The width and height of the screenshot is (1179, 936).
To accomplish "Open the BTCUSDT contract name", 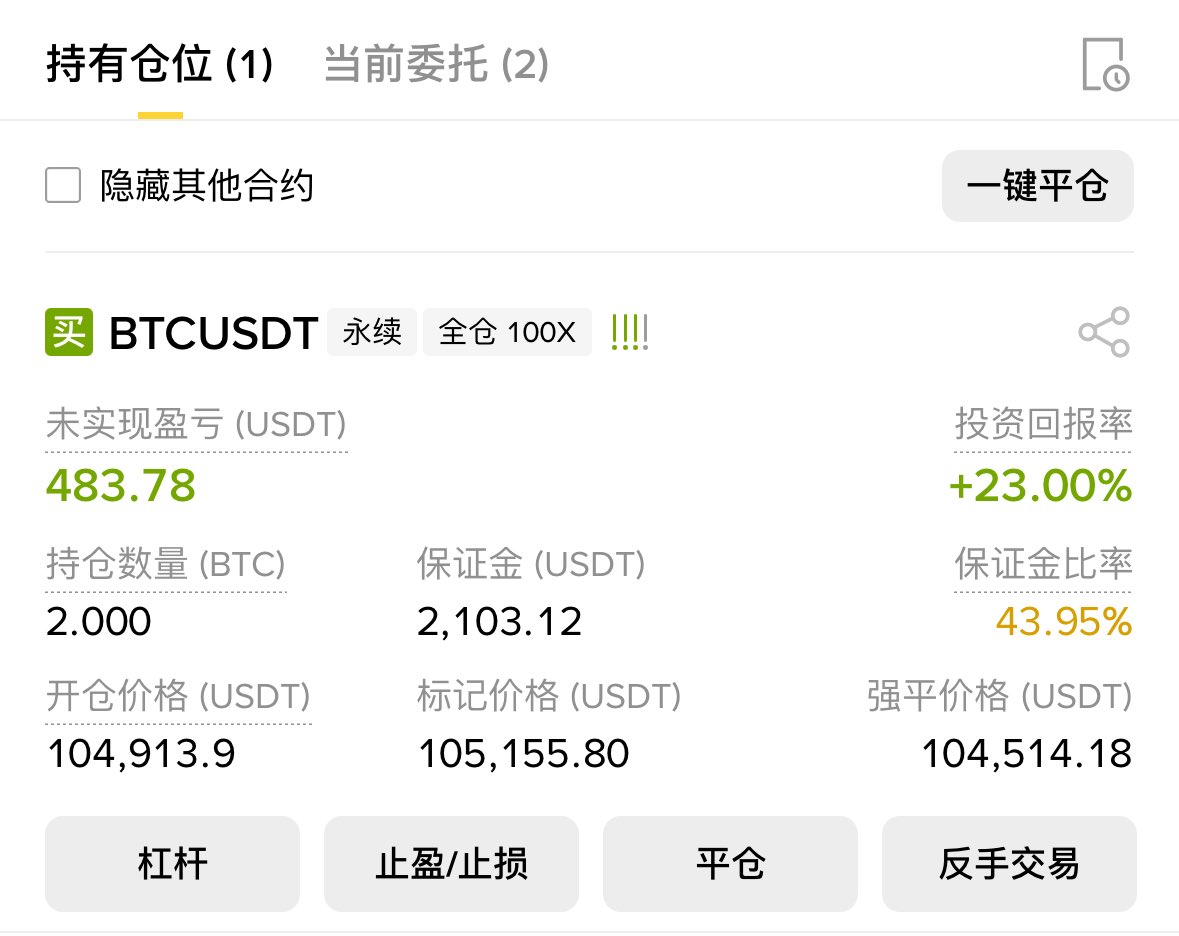I will [x=214, y=332].
